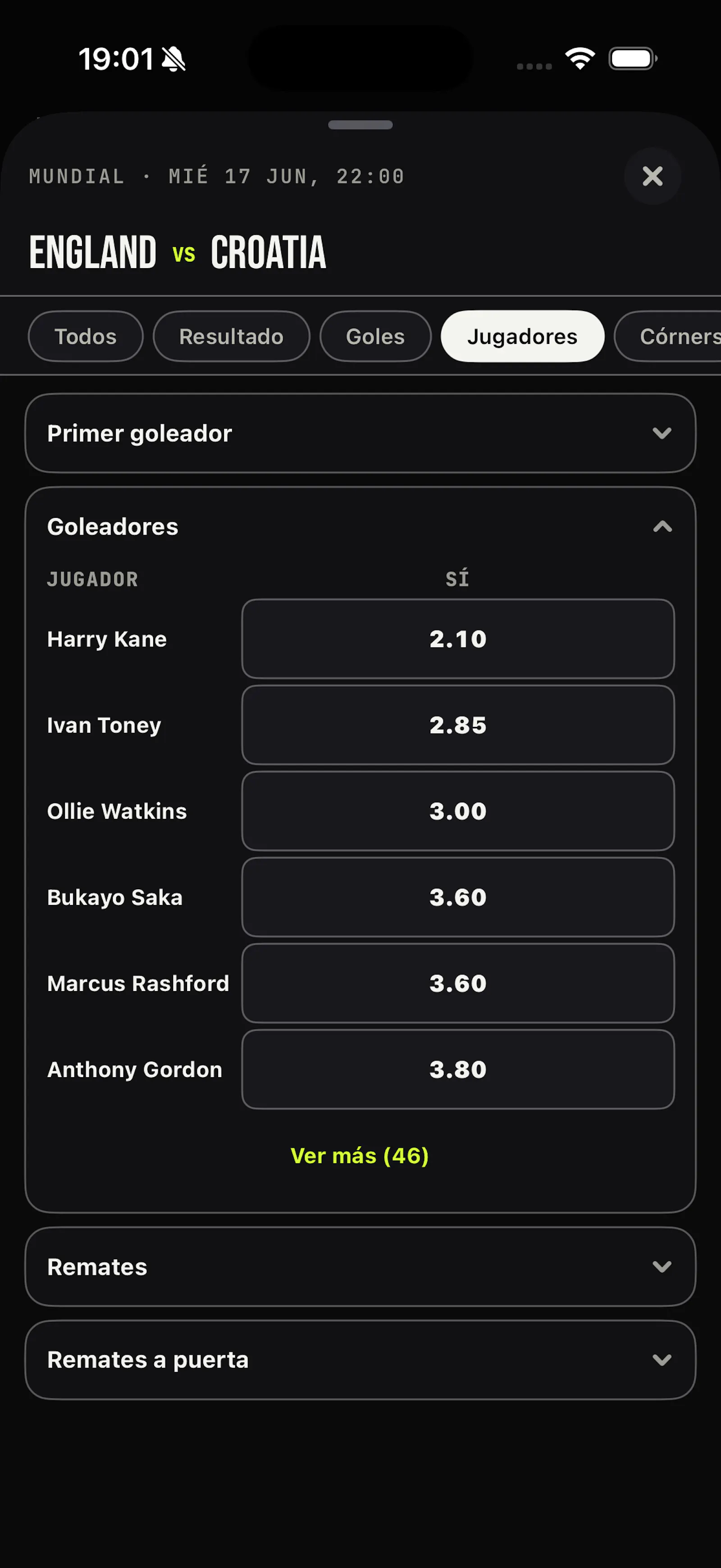
Task: Tap the Wi-Fi status icon
Action: click(x=580, y=59)
